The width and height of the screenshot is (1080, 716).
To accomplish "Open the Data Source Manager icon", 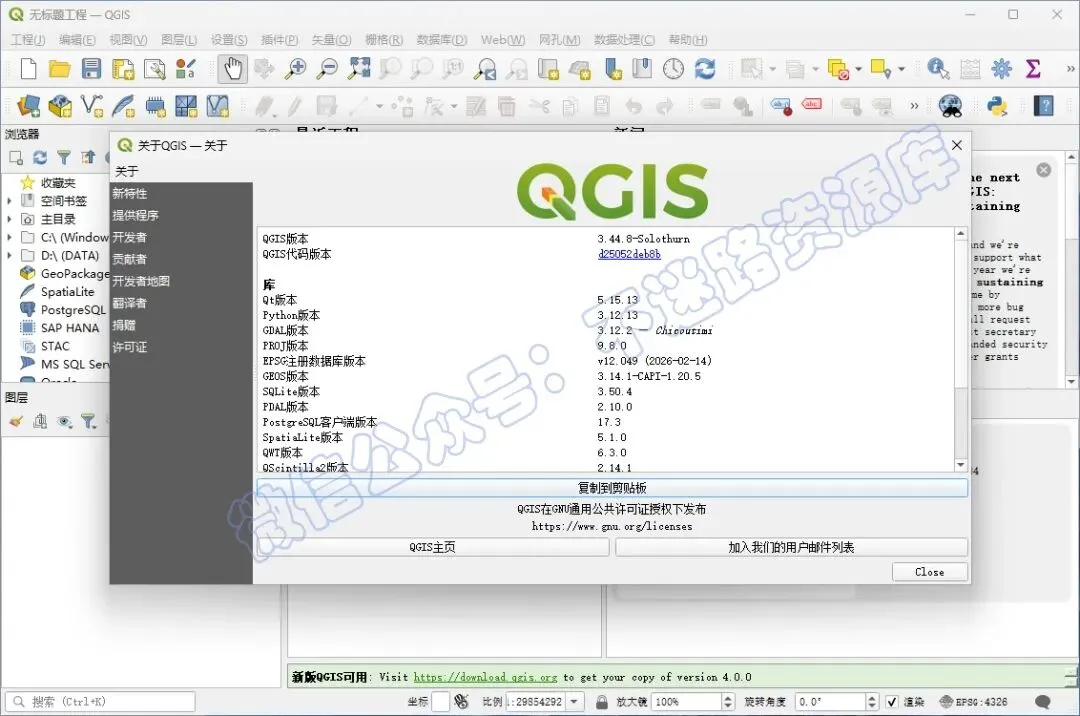I will coord(28,106).
